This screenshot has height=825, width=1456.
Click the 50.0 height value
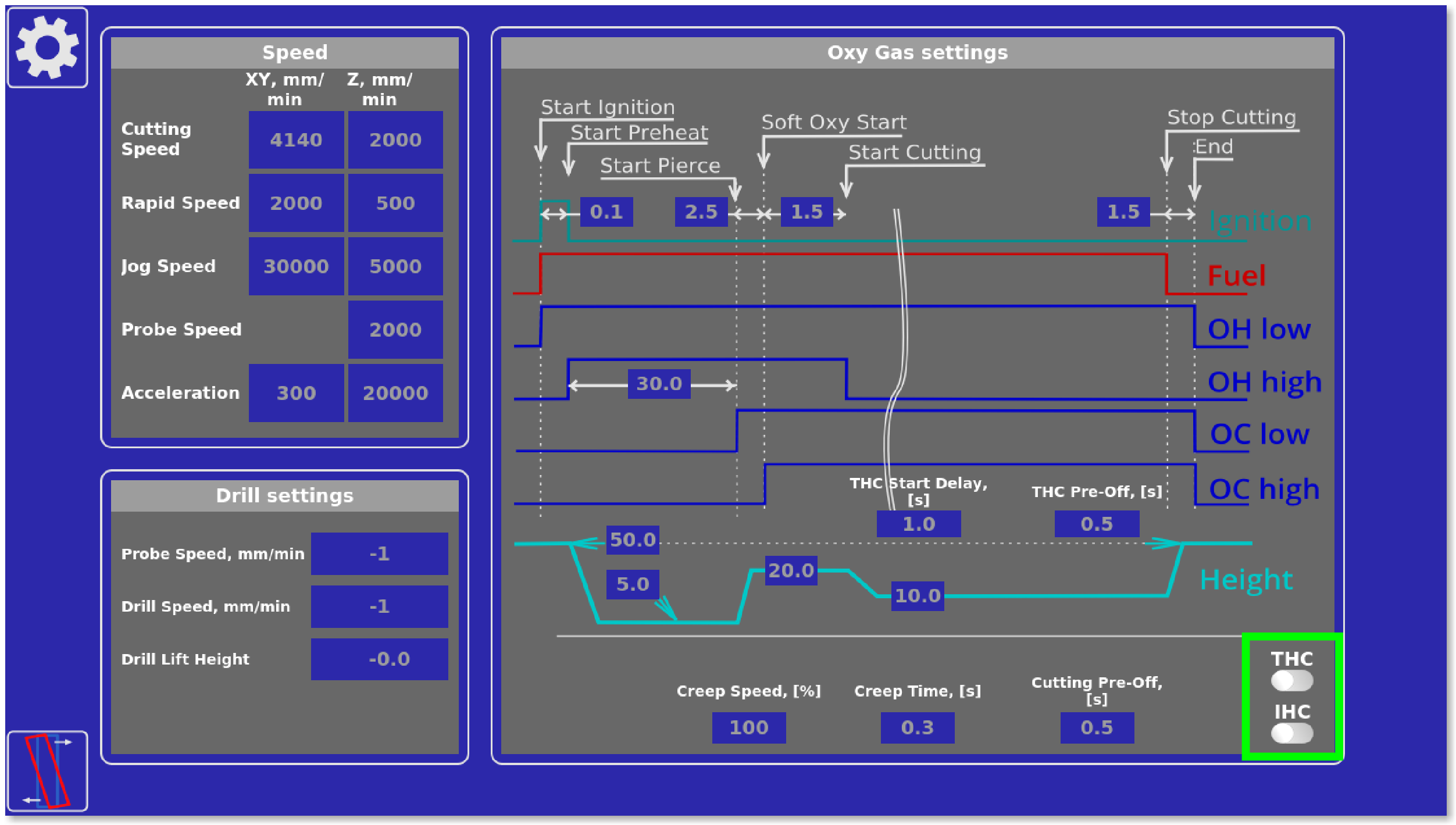click(633, 540)
